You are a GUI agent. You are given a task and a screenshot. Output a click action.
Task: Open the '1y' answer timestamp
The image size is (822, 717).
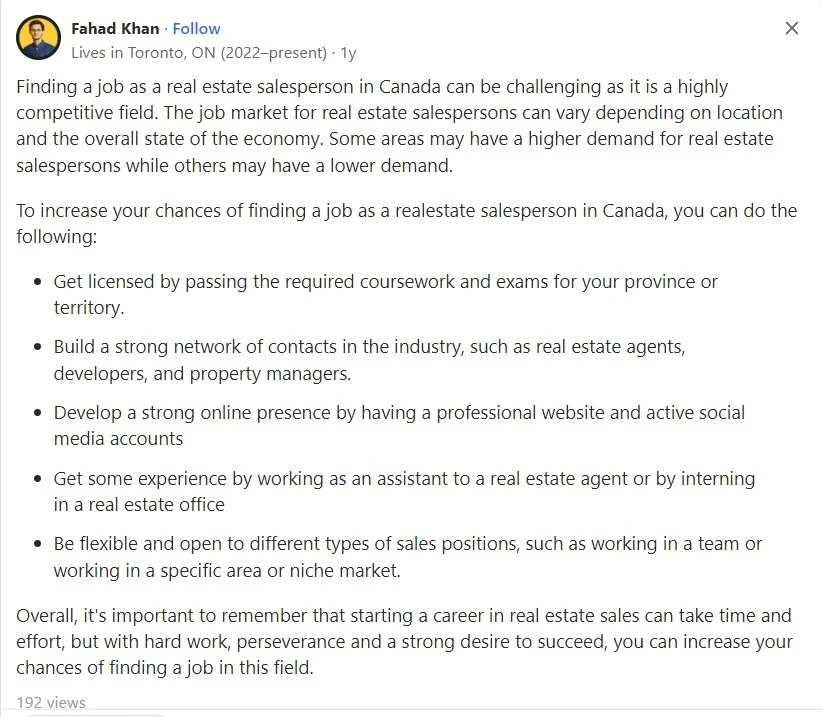[348, 52]
